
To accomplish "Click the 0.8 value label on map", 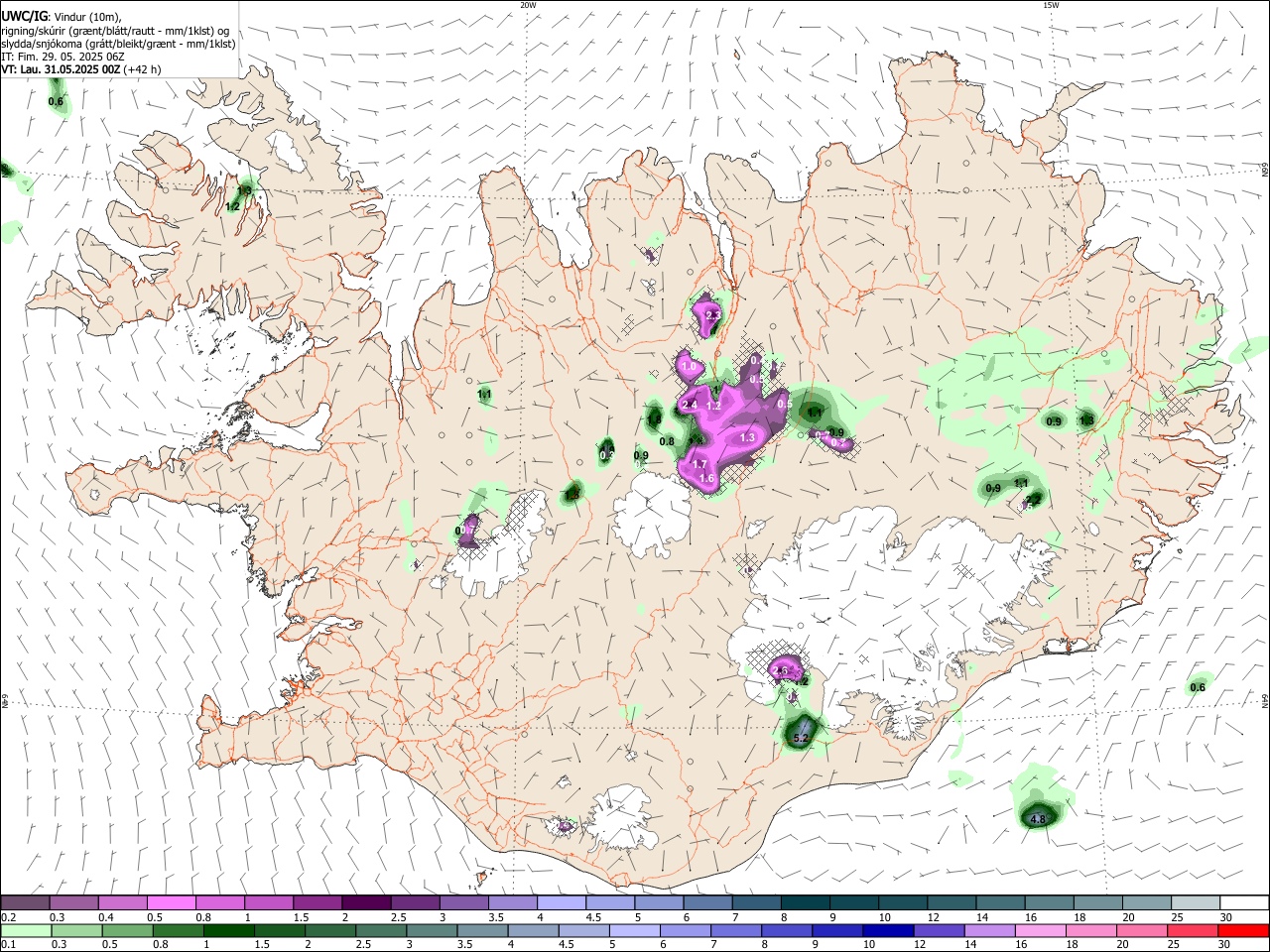I will coord(667,441).
